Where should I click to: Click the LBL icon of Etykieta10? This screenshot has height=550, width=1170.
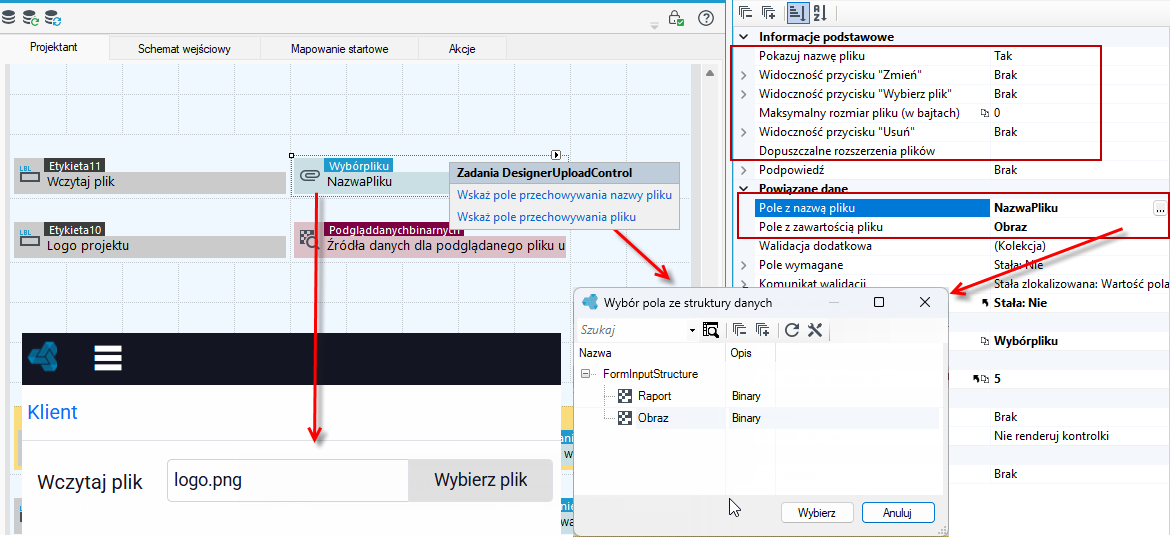click(29, 239)
